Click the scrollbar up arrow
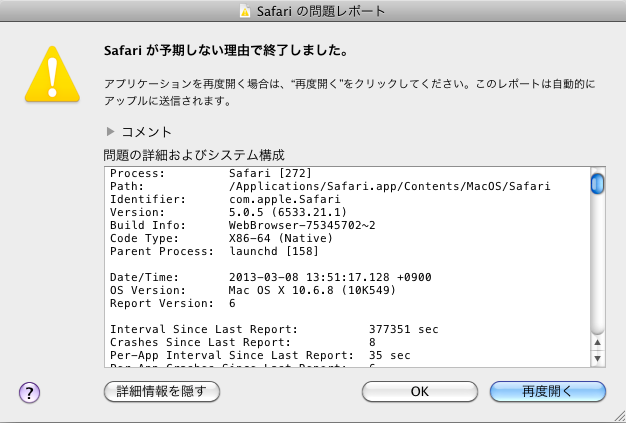The image size is (626, 423). pyautogui.click(x=597, y=342)
